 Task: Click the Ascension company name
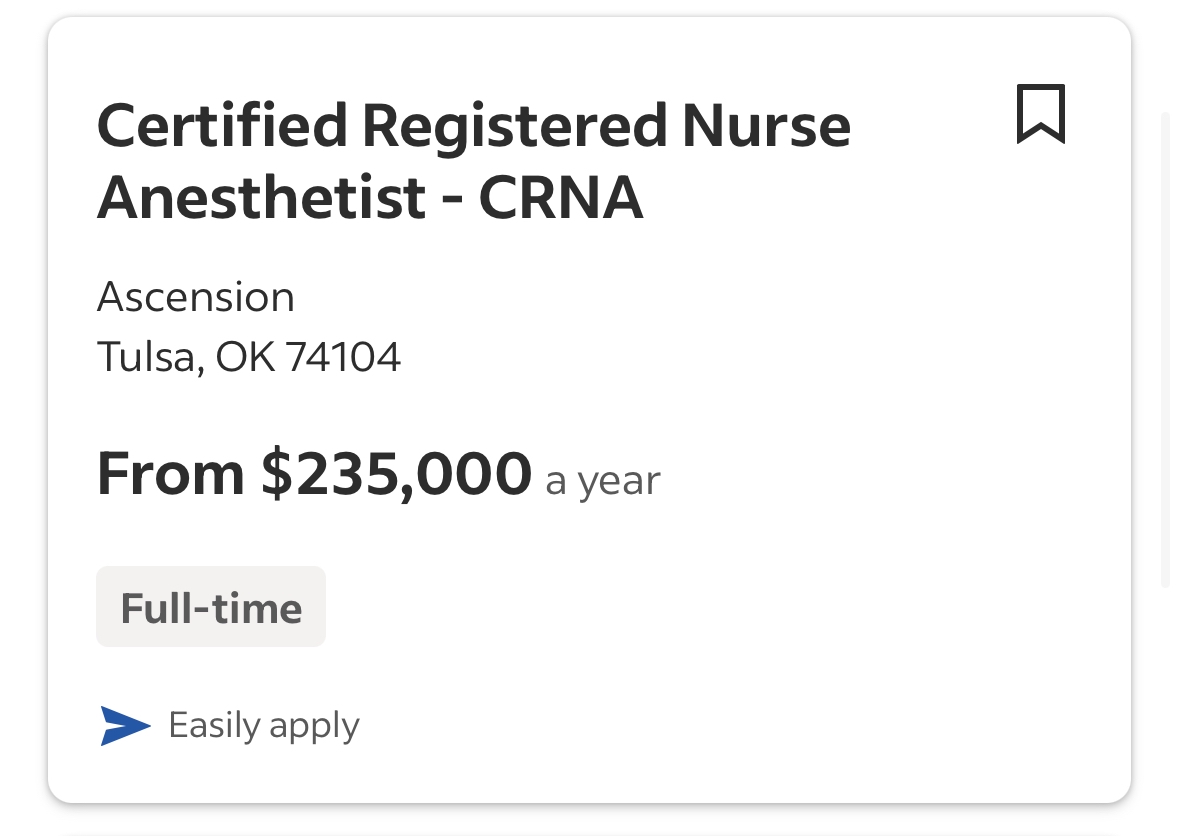pos(195,297)
